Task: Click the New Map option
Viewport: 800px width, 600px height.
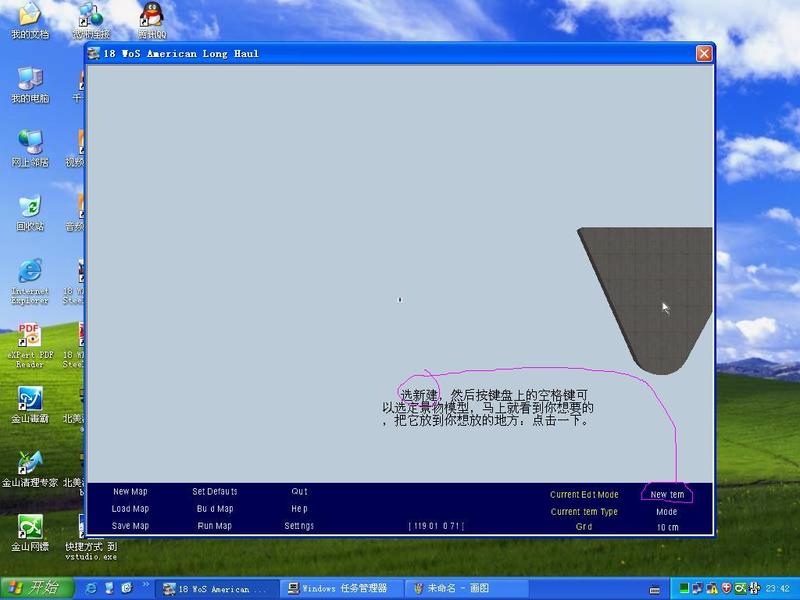Action: (x=130, y=492)
